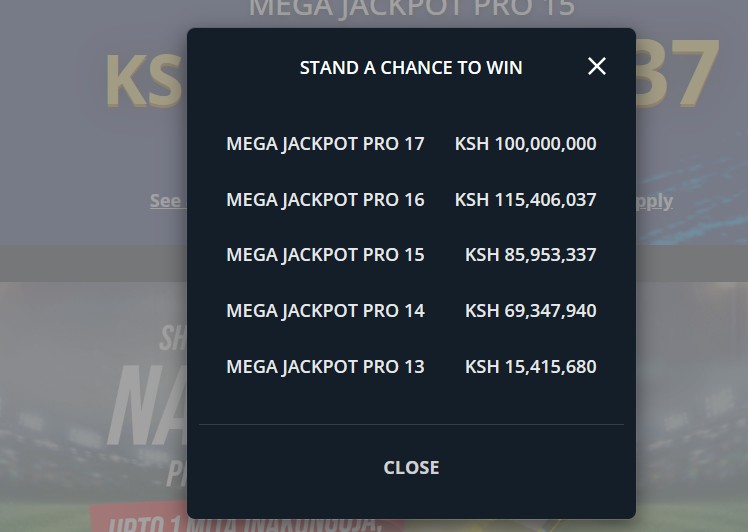Click the KSH 69,347,940 prize amount
Viewport: 748px width, 532px height.
tap(530, 311)
